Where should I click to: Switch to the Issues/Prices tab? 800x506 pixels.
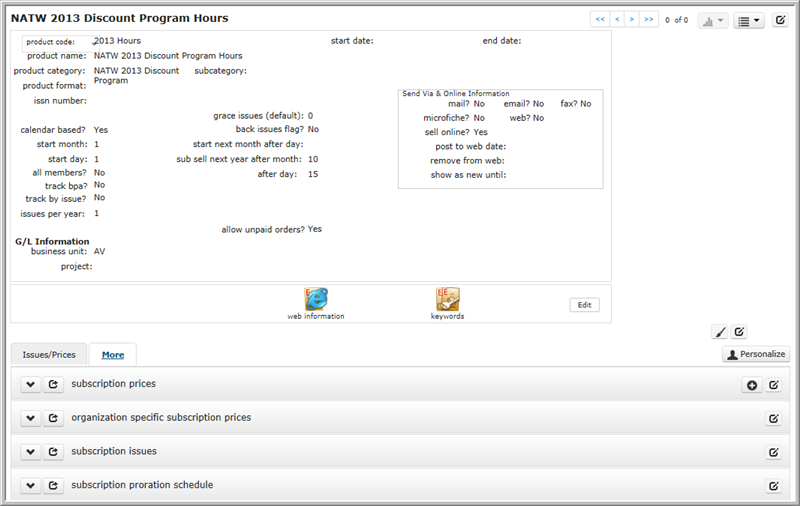click(x=49, y=355)
